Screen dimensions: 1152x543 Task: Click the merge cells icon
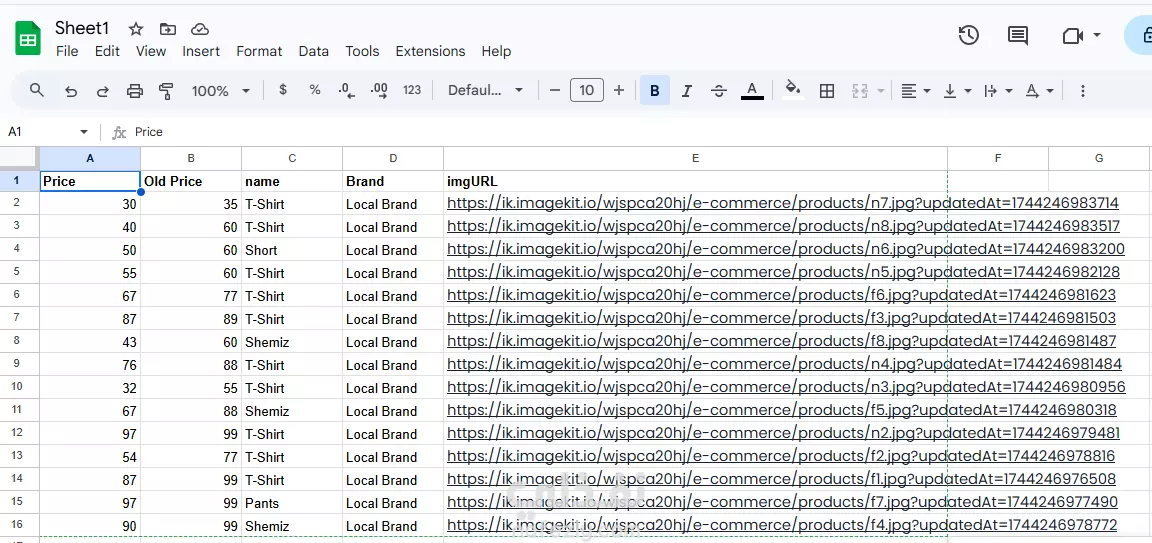(x=860, y=90)
